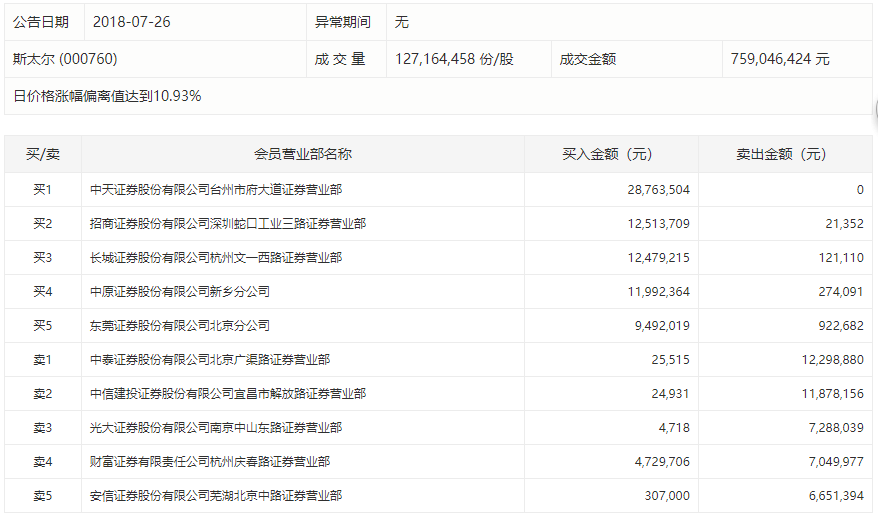
Task: Click the 买入金额（元） column header
Action: coord(607,155)
